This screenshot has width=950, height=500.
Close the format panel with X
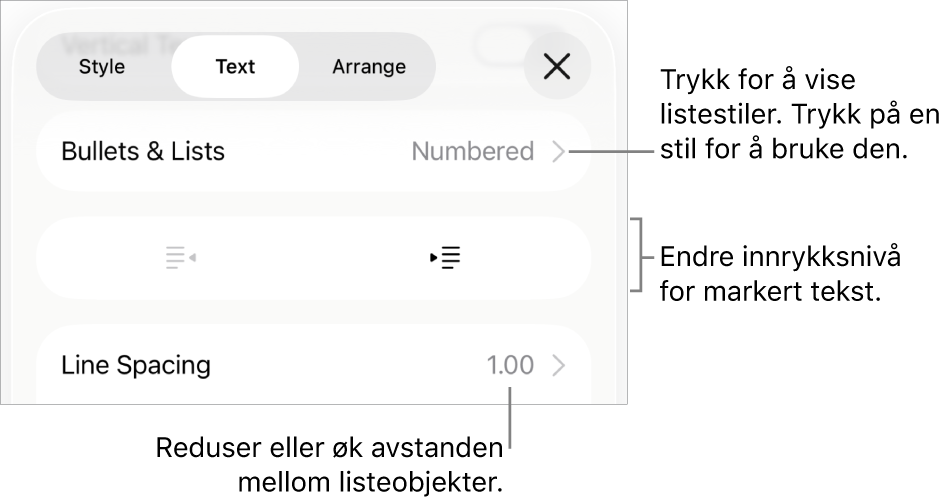(557, 67)
